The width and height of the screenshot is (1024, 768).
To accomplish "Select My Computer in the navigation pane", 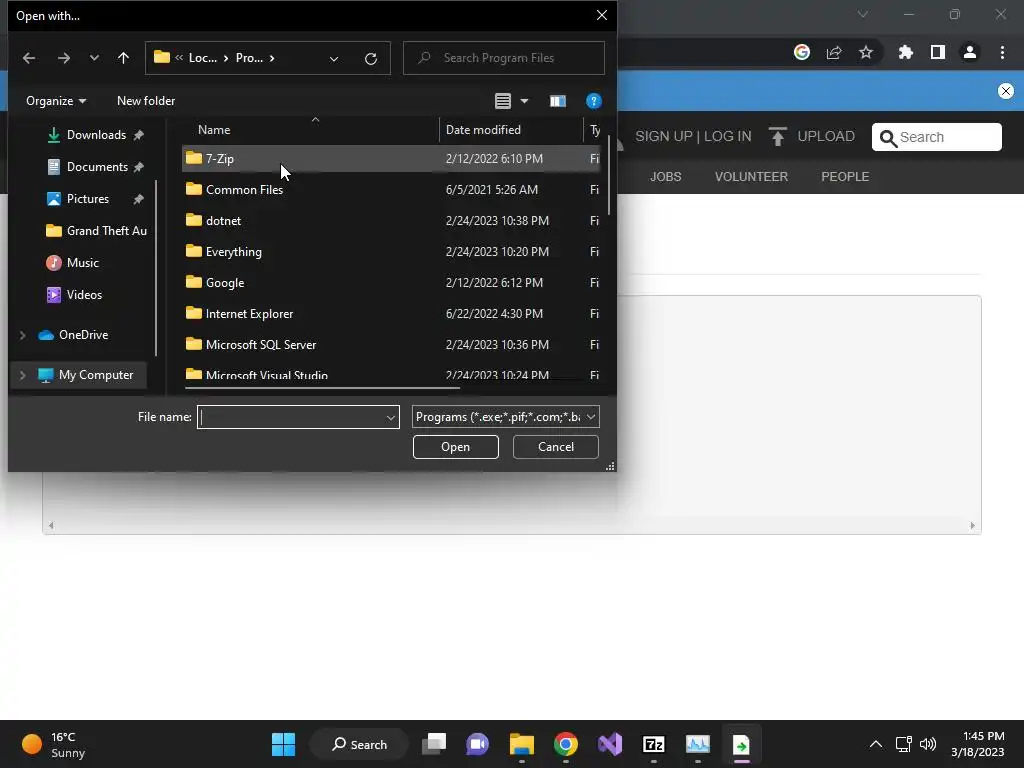I will coord(95,375).
